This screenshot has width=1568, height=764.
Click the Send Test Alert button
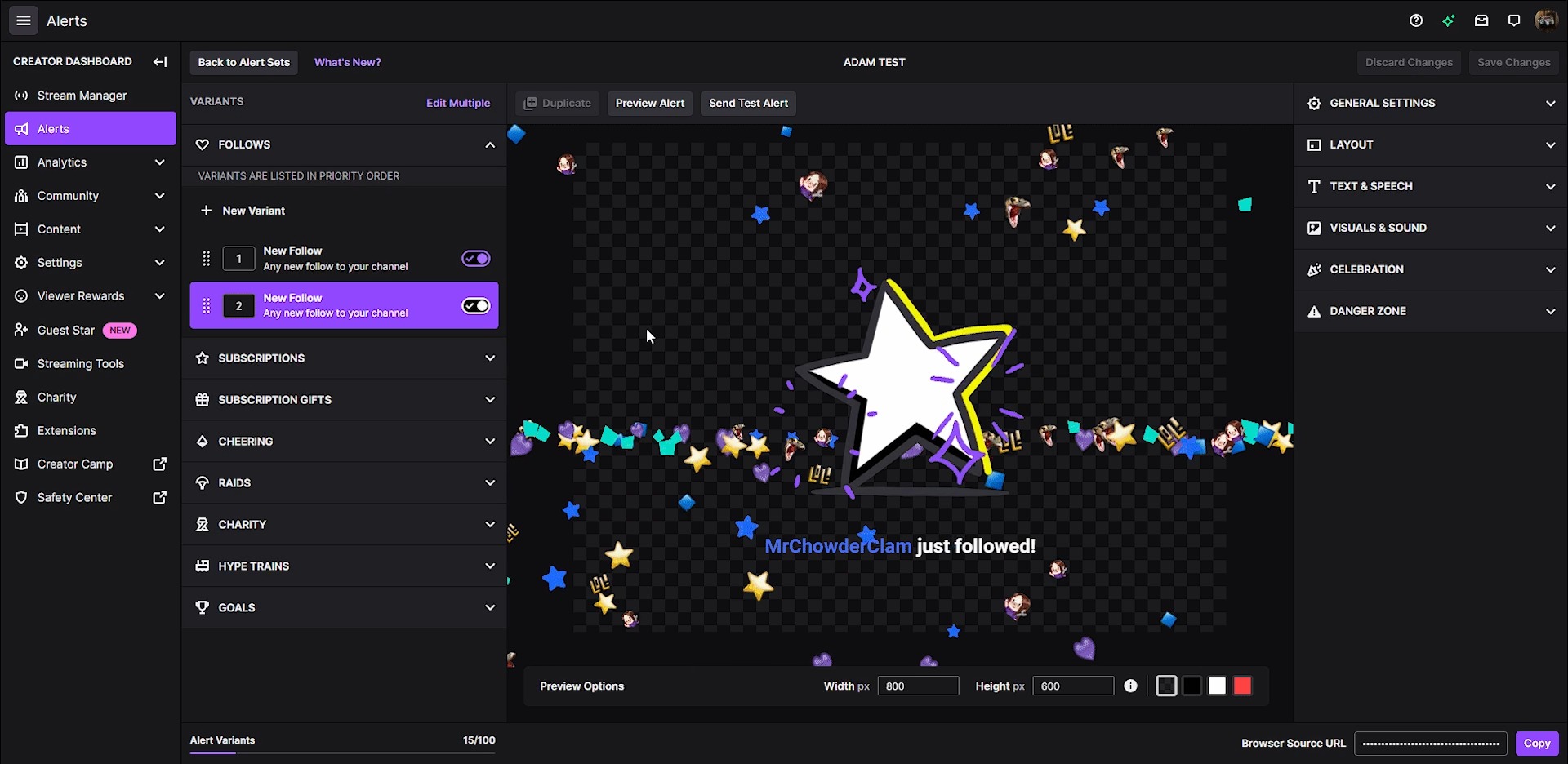[x=748, y=103]
